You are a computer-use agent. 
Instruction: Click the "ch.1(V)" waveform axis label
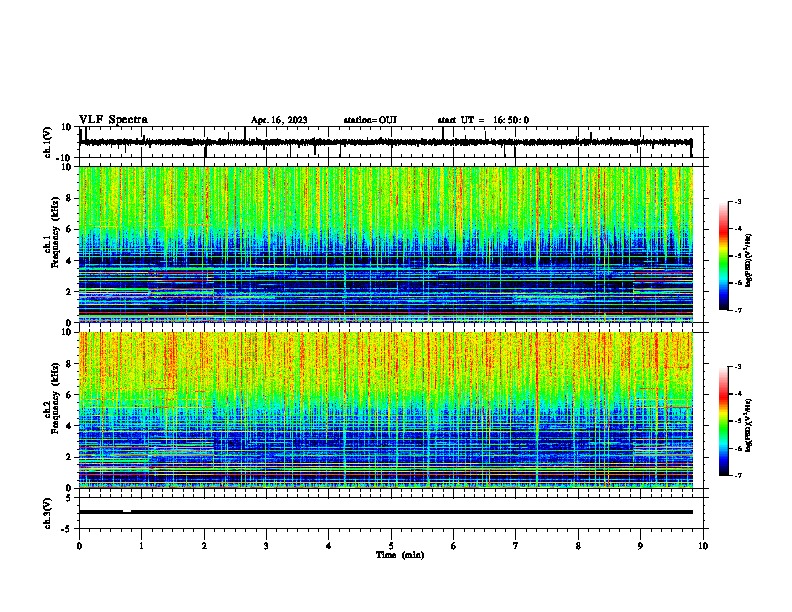click(48, 142)
